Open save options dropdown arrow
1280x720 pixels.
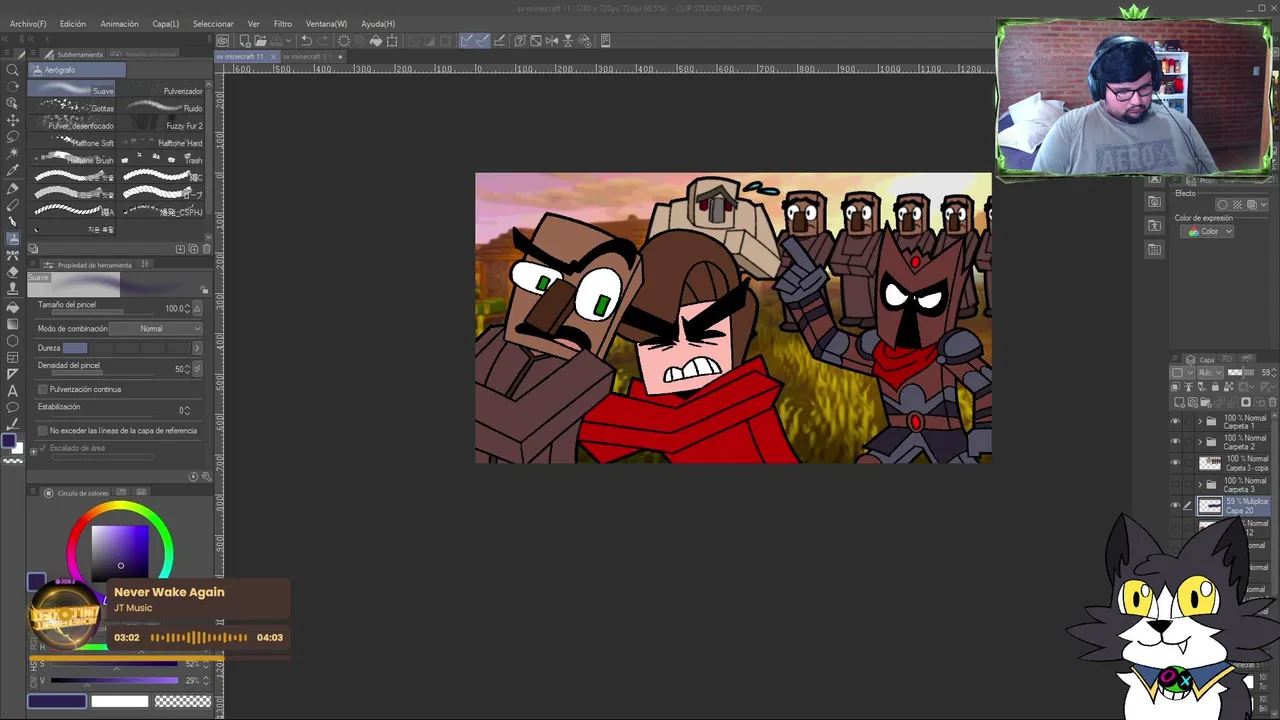pyautogui.click(x=289, y=41)
